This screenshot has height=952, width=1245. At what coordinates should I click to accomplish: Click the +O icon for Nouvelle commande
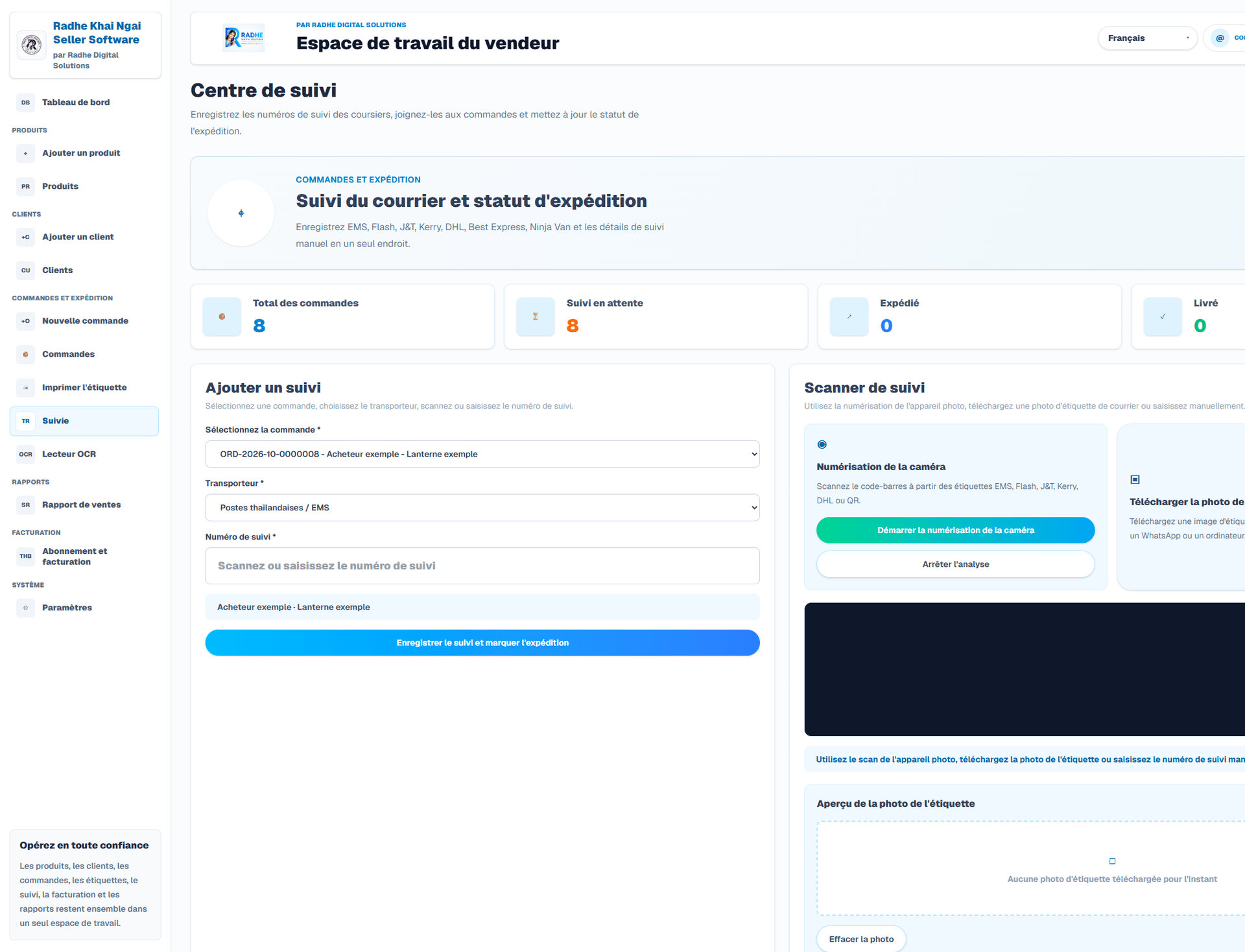tap(25, 321)
